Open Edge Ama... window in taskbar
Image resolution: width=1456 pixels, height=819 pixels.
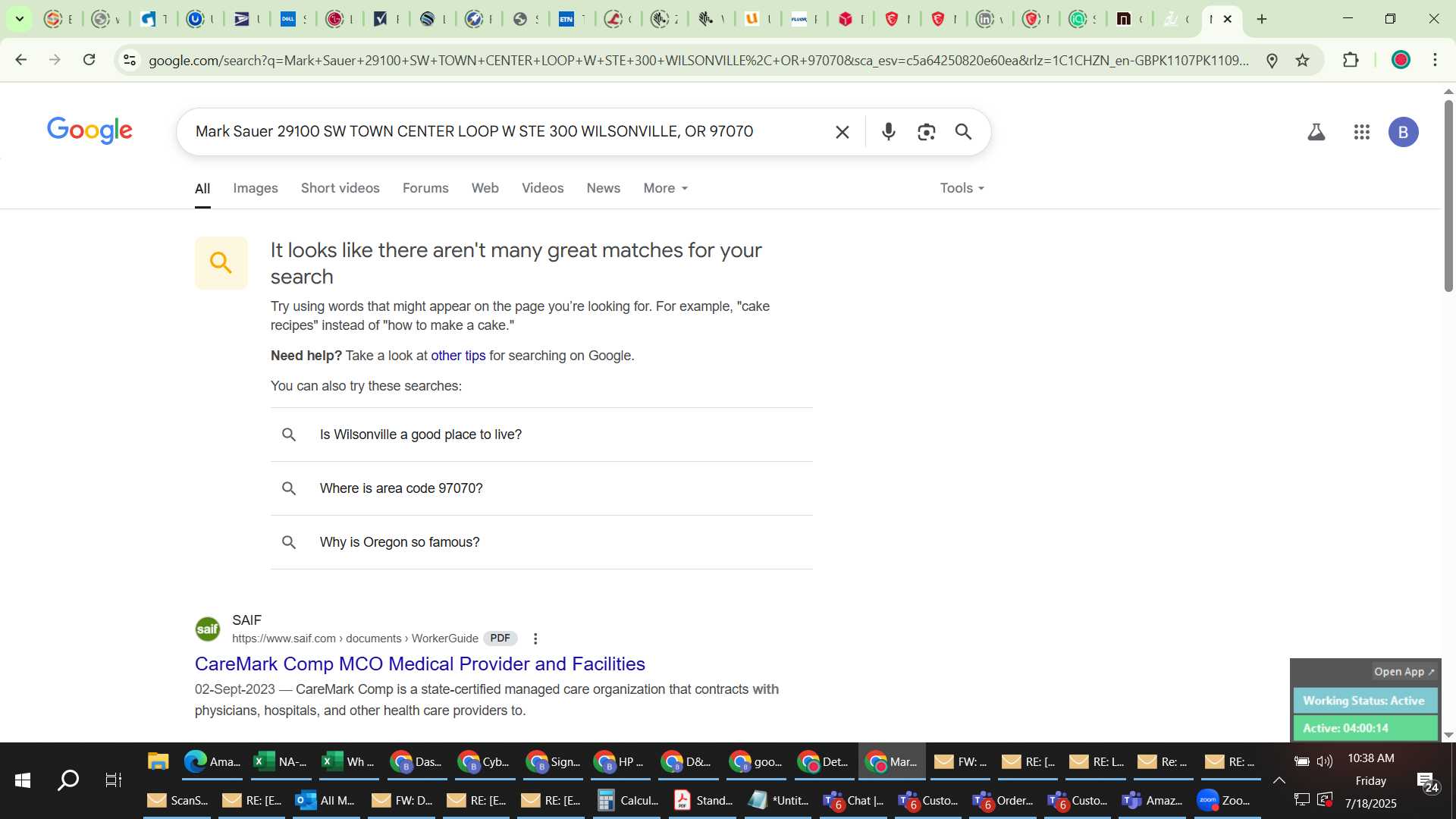[212, 761]
